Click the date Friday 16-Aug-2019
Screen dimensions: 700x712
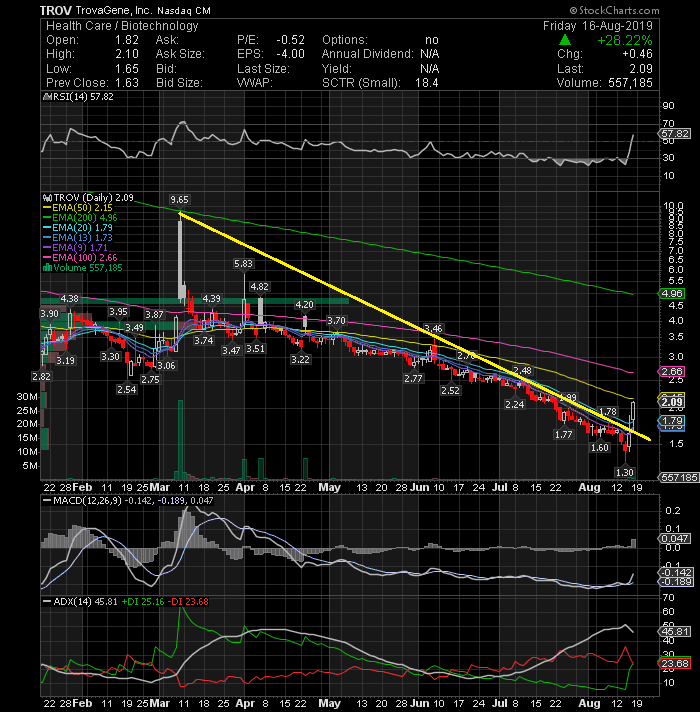(x=597, y=26)
